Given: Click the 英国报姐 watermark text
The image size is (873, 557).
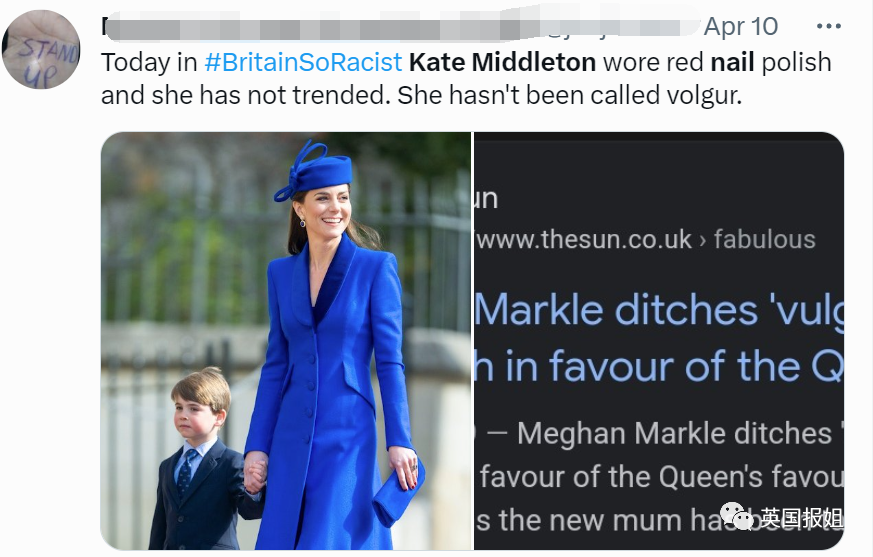Looking at the screenshot, I should click(x=800, y=518).
